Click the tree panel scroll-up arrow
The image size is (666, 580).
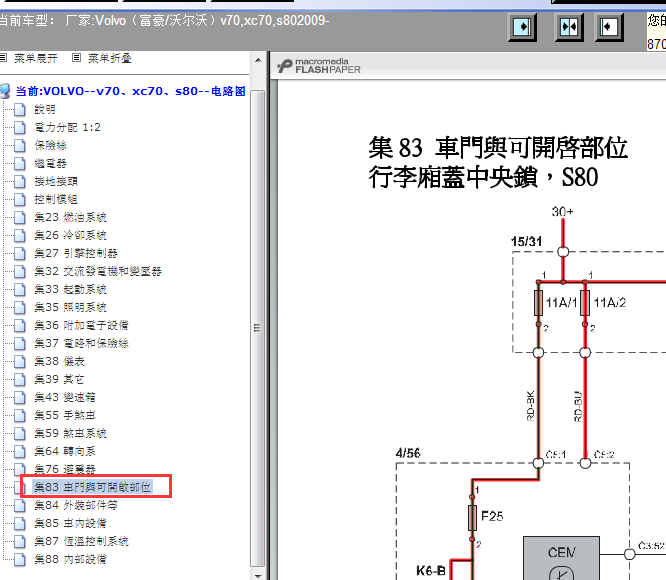(258, 60)
